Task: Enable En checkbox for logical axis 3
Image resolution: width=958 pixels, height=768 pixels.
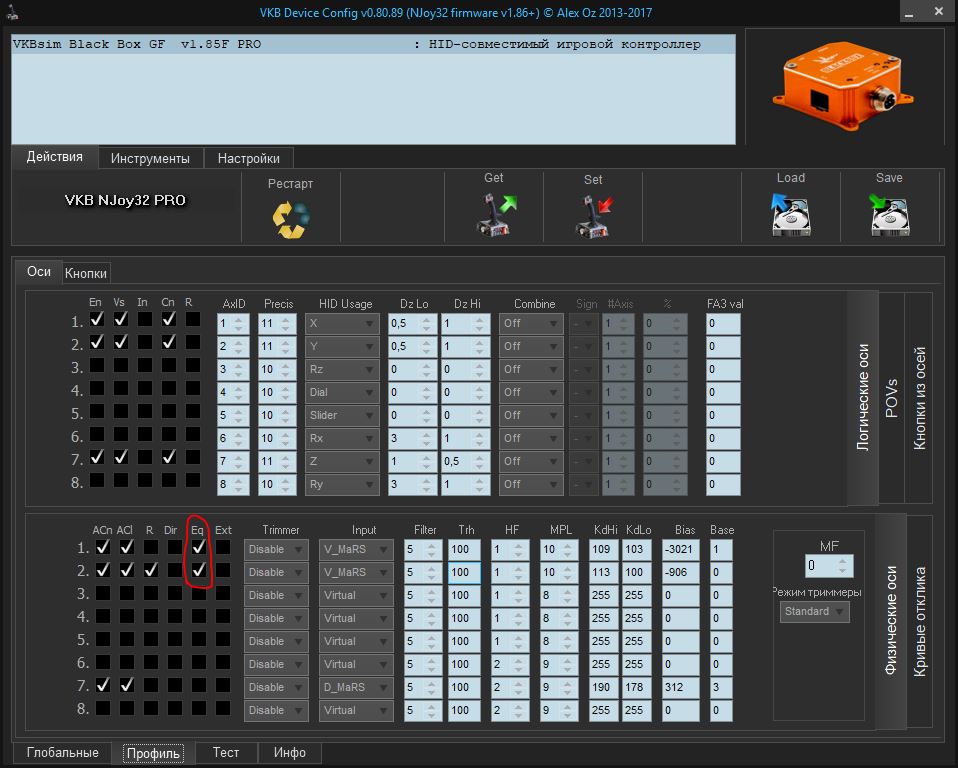Action: click(x=97, y=365)
